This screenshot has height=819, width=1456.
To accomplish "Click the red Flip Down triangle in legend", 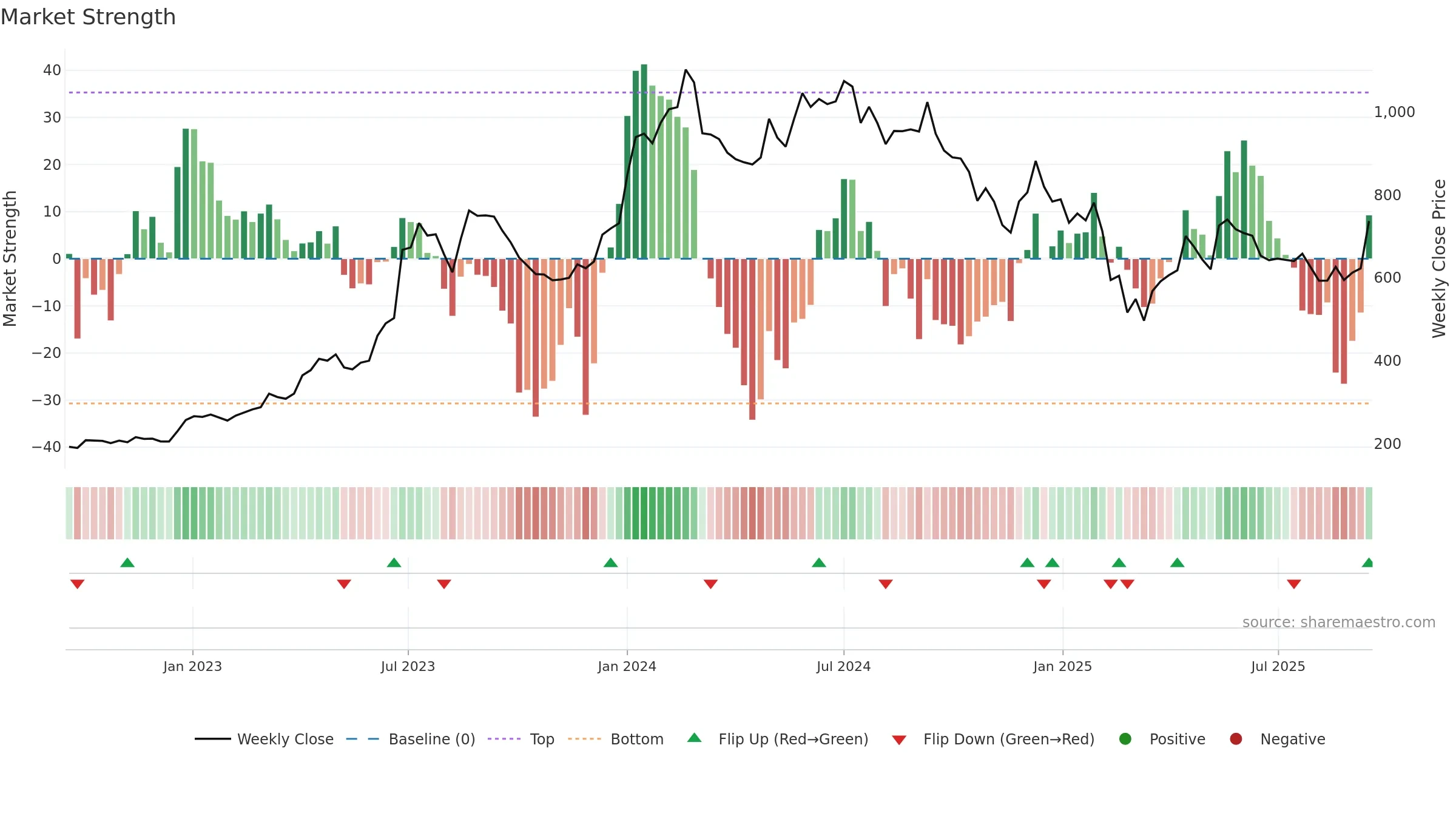I will [899, 740].
